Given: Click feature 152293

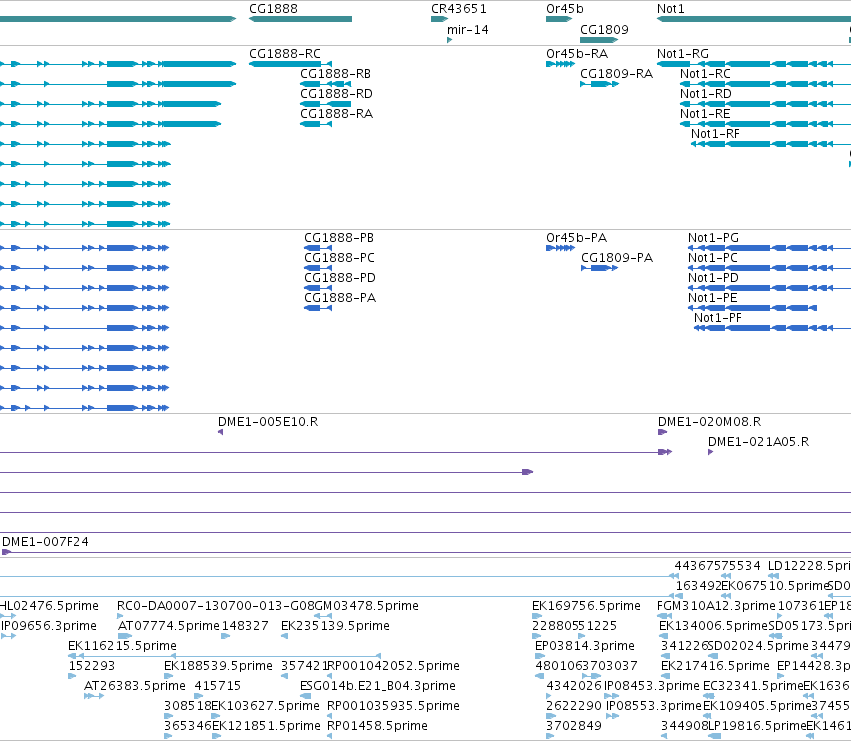Looking at the screenshot, I should (x=72, y=676).
